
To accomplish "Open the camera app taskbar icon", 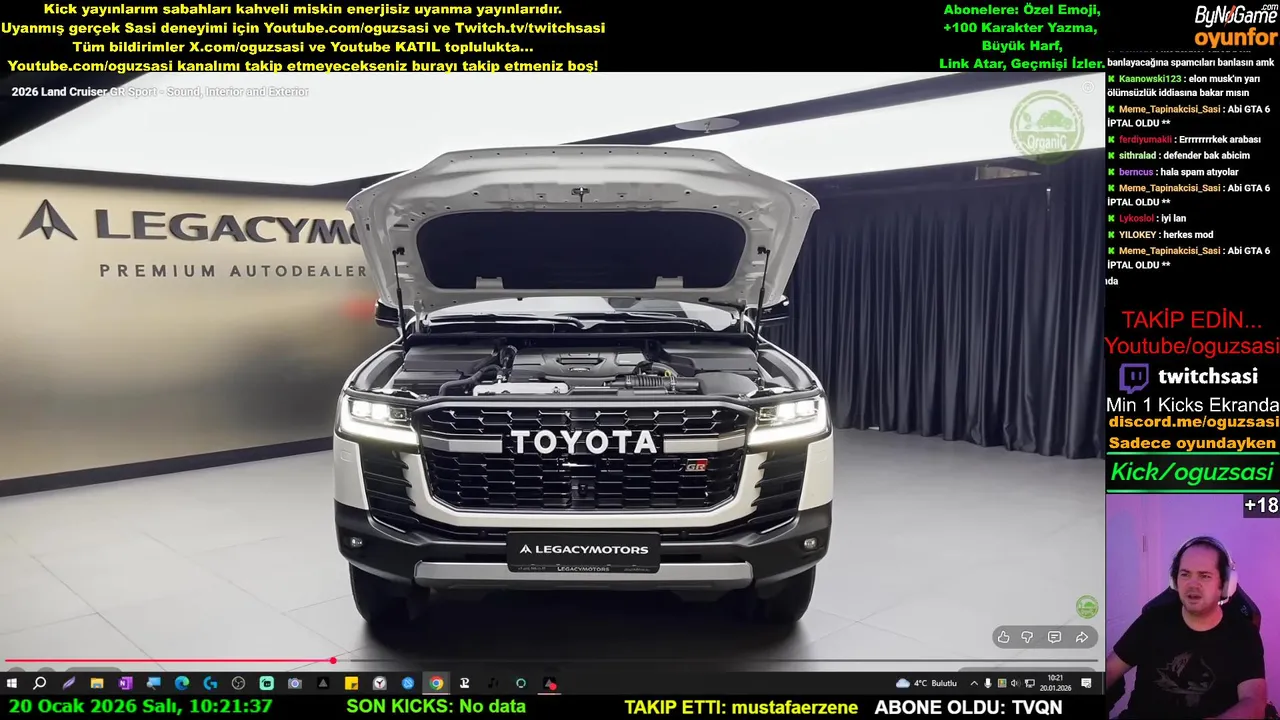I will click(x=295, y=684).
